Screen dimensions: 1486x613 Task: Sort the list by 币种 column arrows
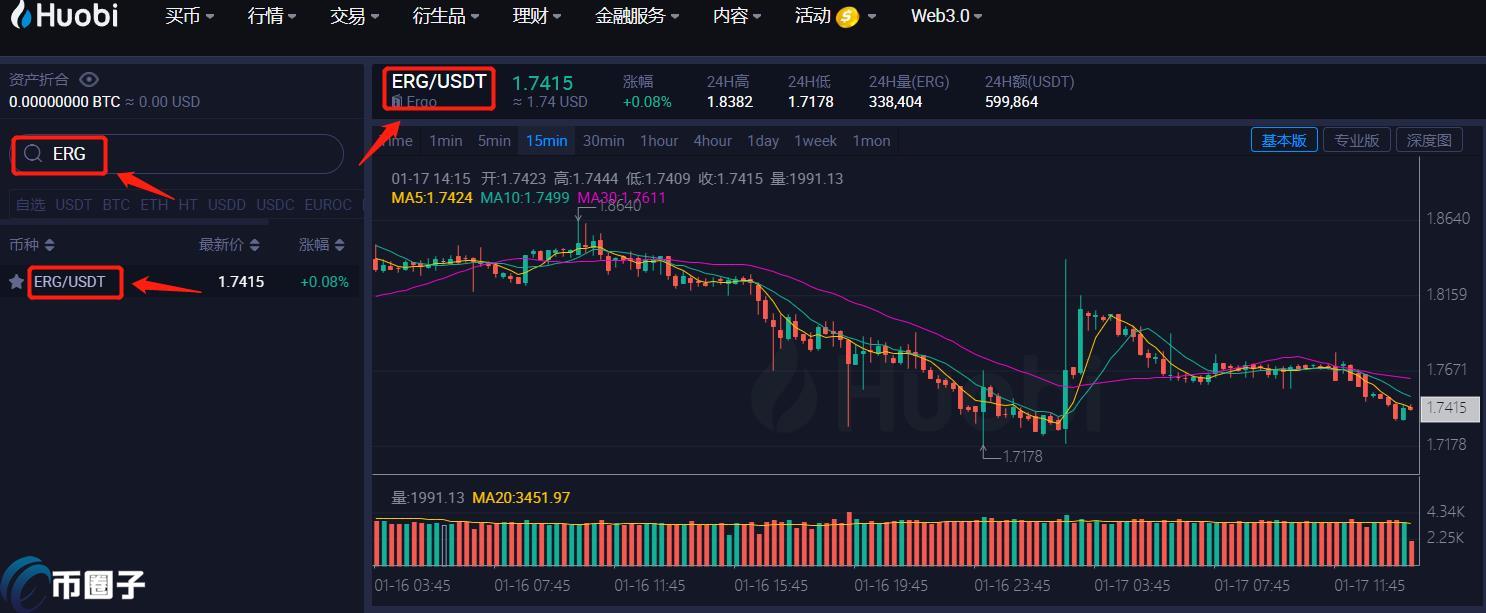(50, 245)
